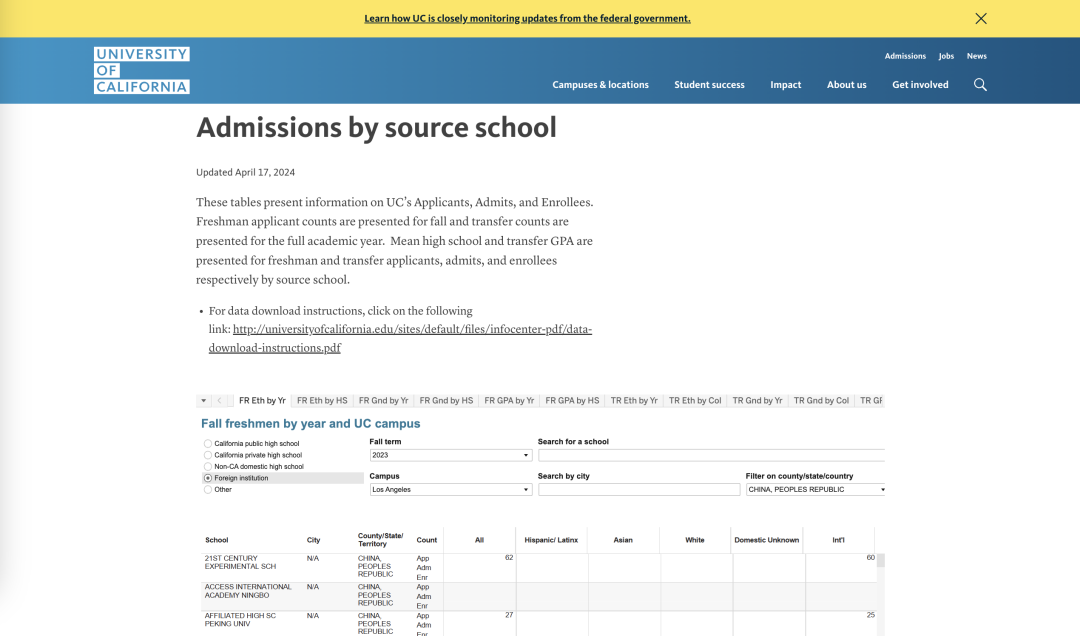Viewport: 1080px width, 636px height.
Task: Open the About us menu
Action: coord(847,85)
